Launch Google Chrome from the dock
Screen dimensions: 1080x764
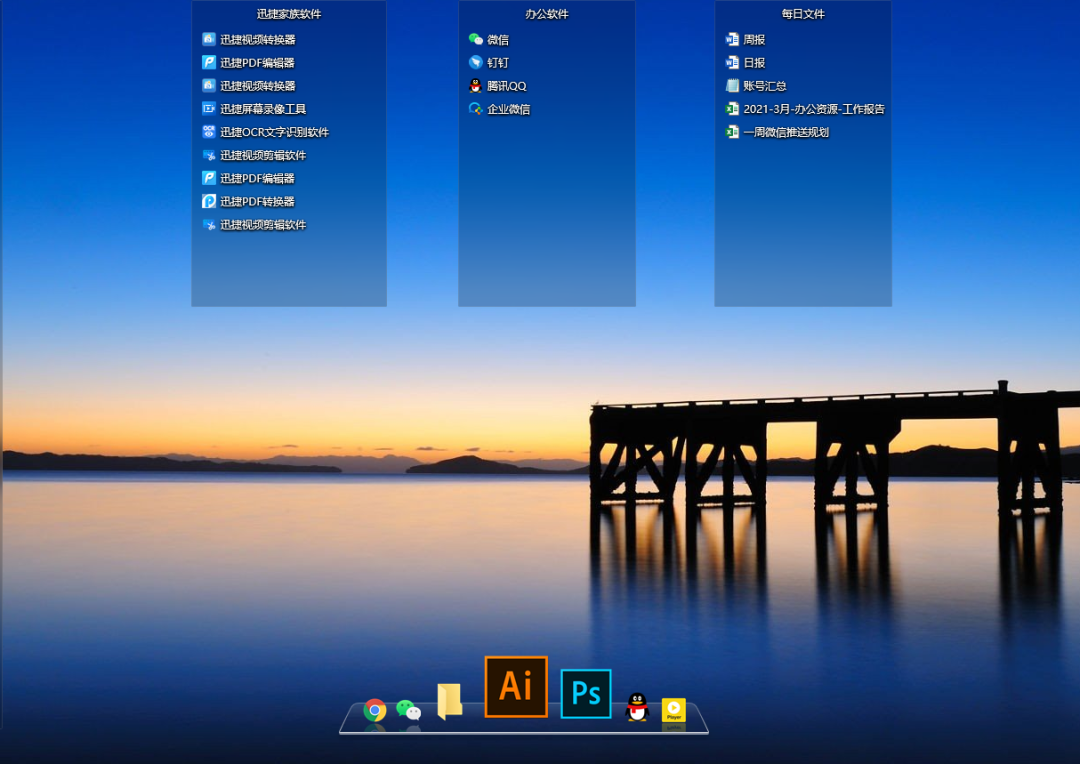coord(375,710)
